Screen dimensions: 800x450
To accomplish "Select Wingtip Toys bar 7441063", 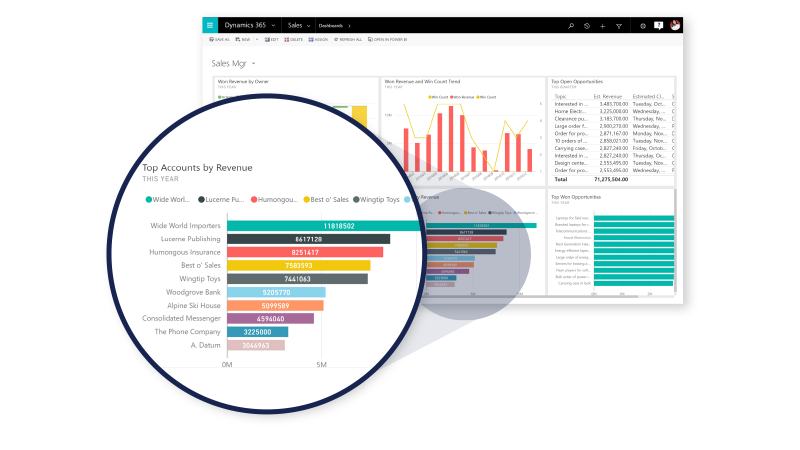I will (x=297, y=279).
